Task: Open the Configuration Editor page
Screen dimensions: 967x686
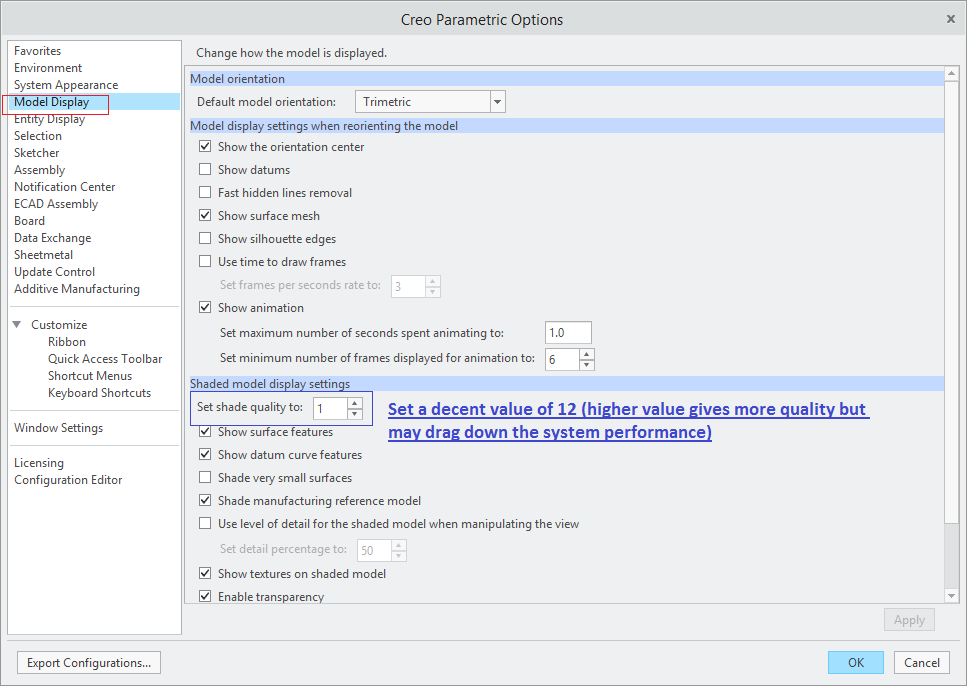Action: (68, 479)
